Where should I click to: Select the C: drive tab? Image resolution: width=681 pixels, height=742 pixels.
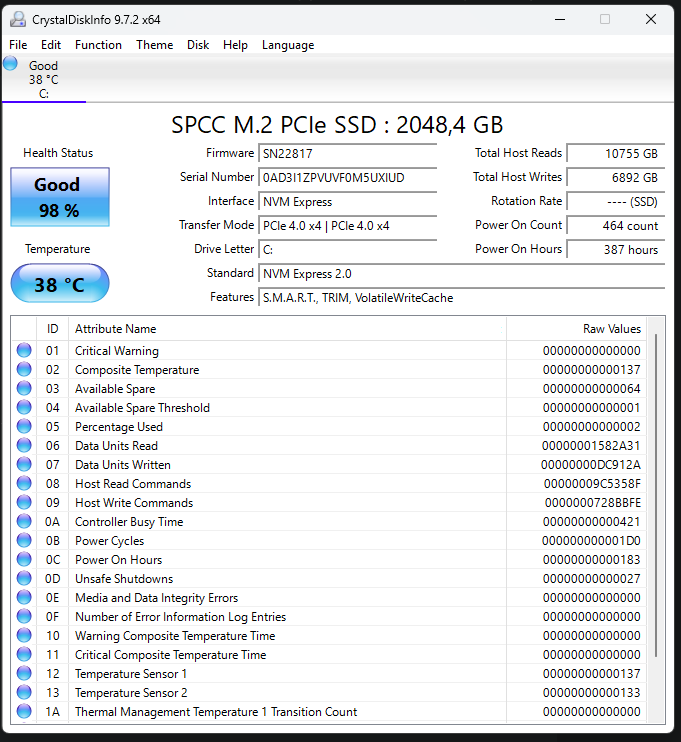click(43, 80)
